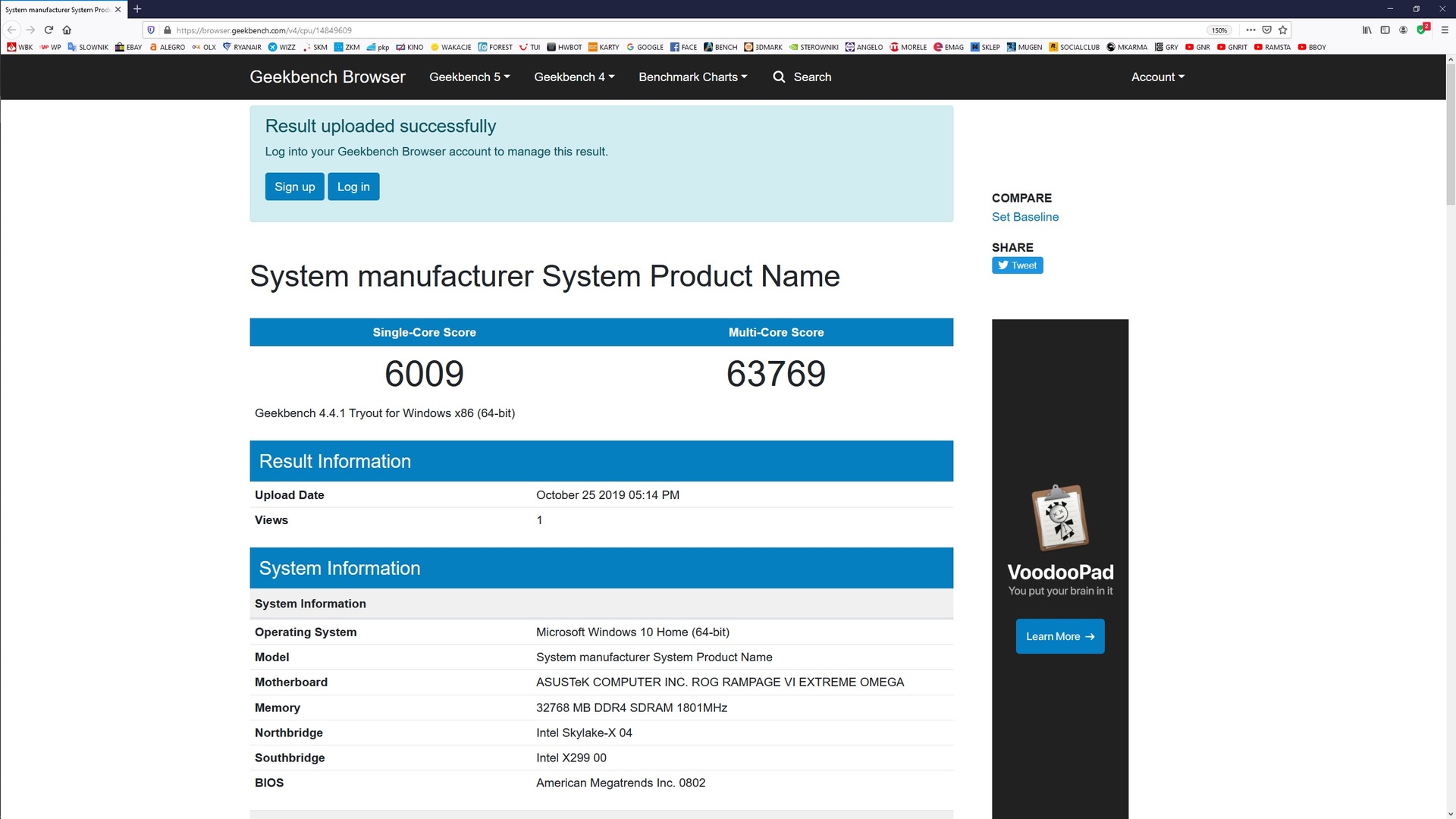1456x819 pixels.
Task: Close the System manufacturer tab
Action: 118,9
